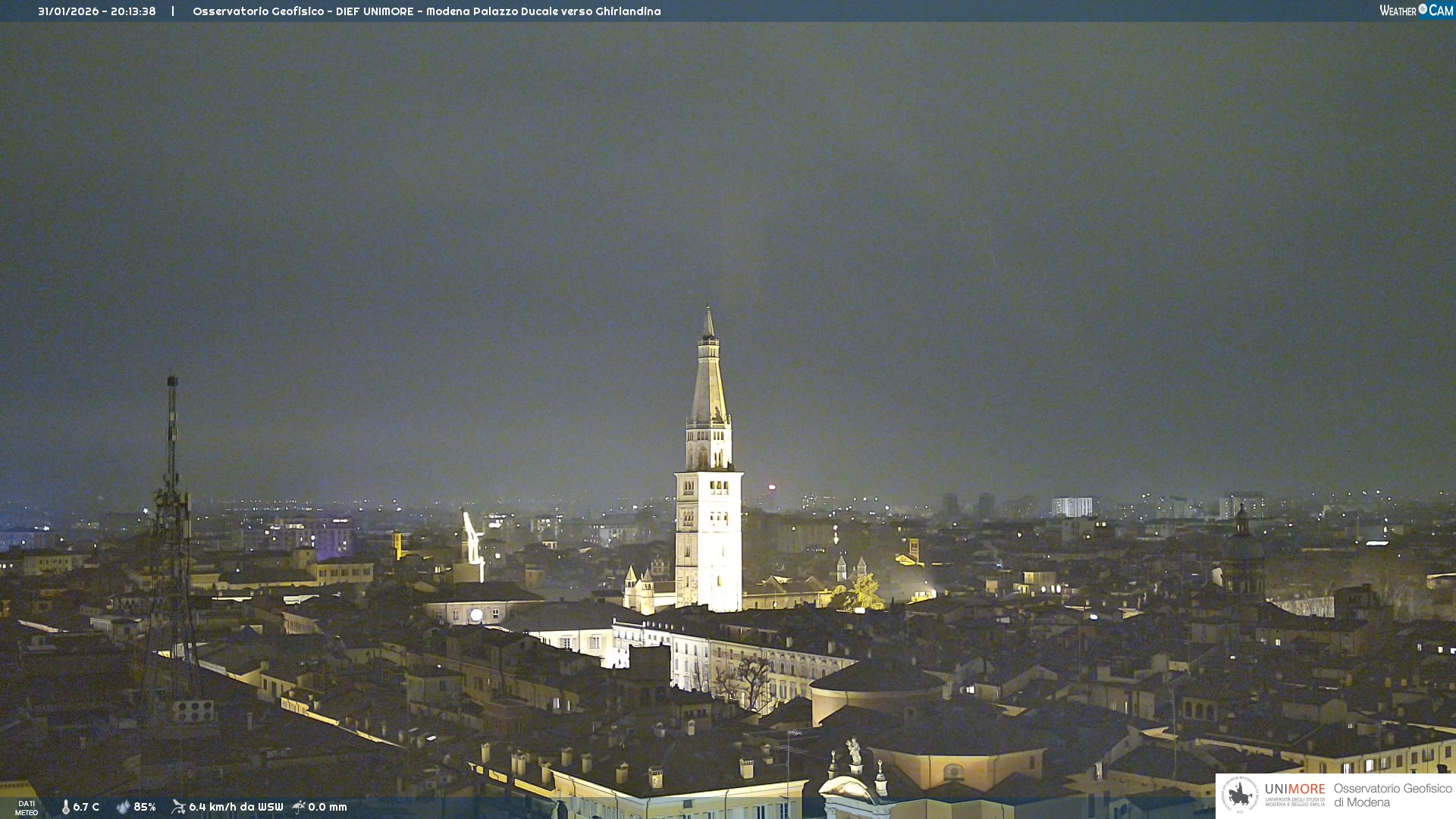
Task: Click the 0.0 mm rainfall value
Action: point(328,807)
